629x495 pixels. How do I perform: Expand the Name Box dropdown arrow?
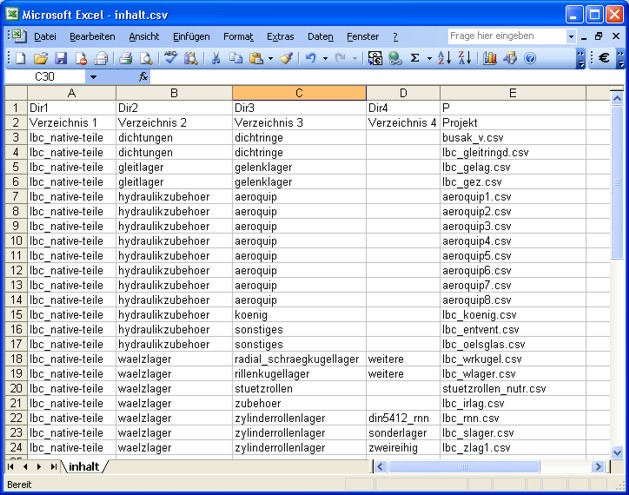pos(93,77)
